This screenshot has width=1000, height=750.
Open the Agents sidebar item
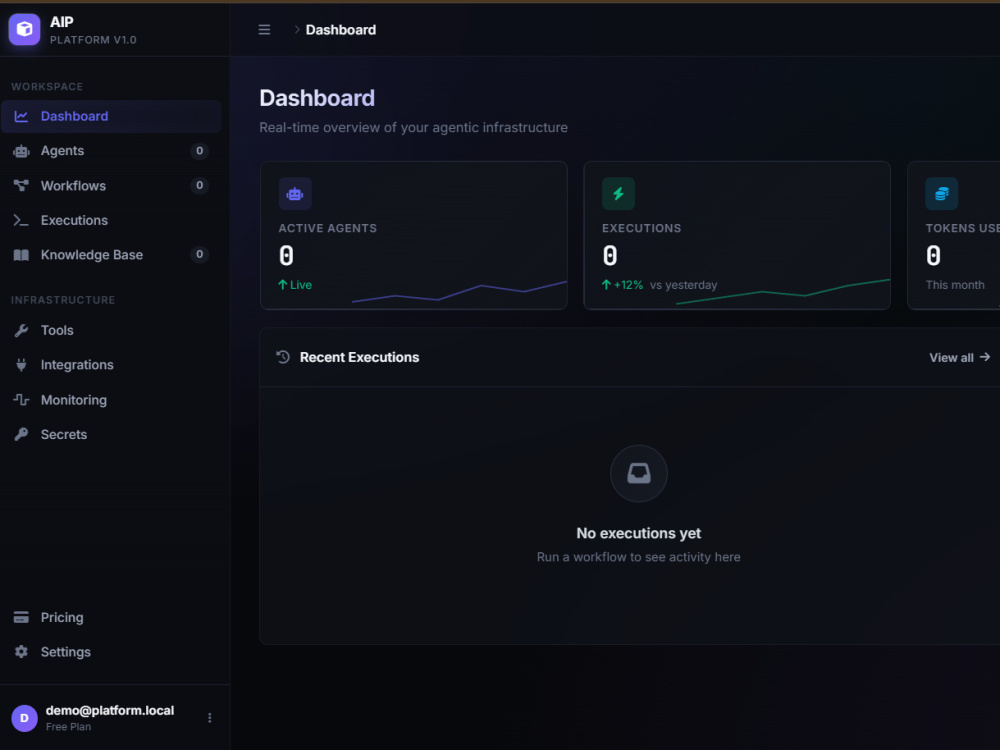click(111, 151)
